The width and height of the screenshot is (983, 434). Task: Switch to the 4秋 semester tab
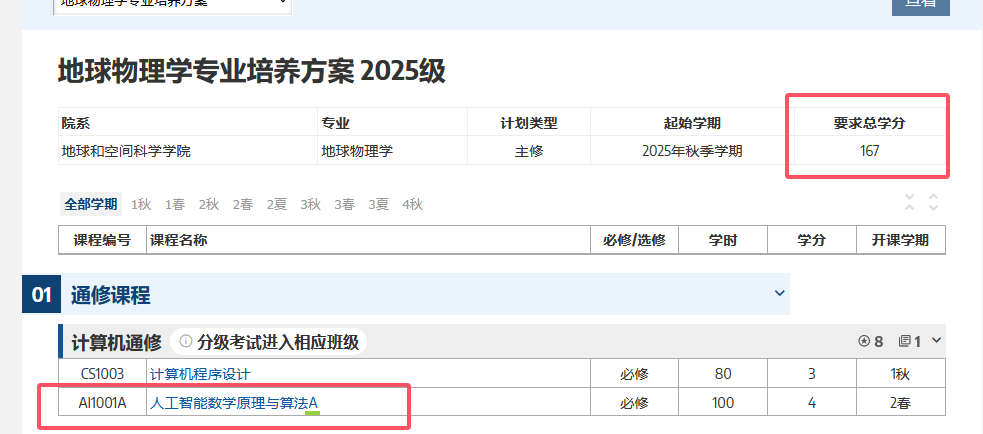(x=412, y=205)
